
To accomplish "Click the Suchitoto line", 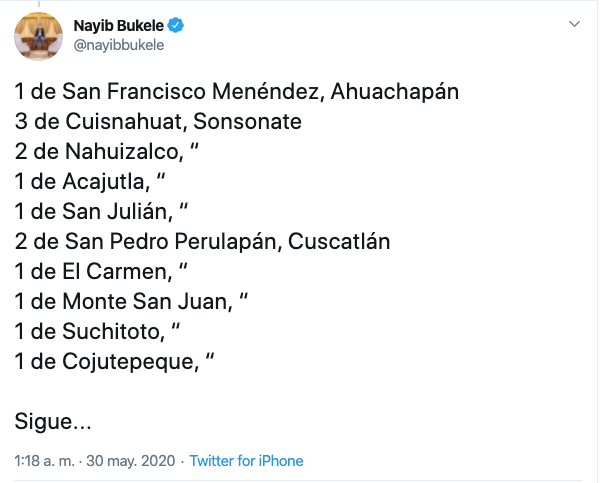I will (x=96, y=332).
